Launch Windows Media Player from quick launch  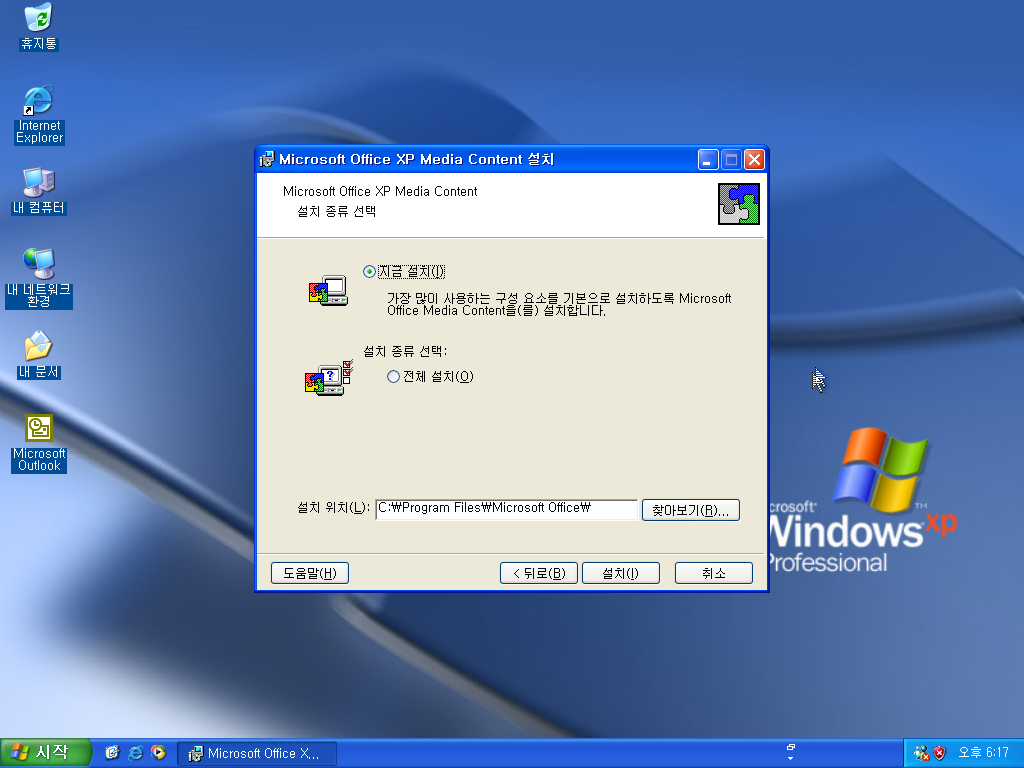click(158, 753)
